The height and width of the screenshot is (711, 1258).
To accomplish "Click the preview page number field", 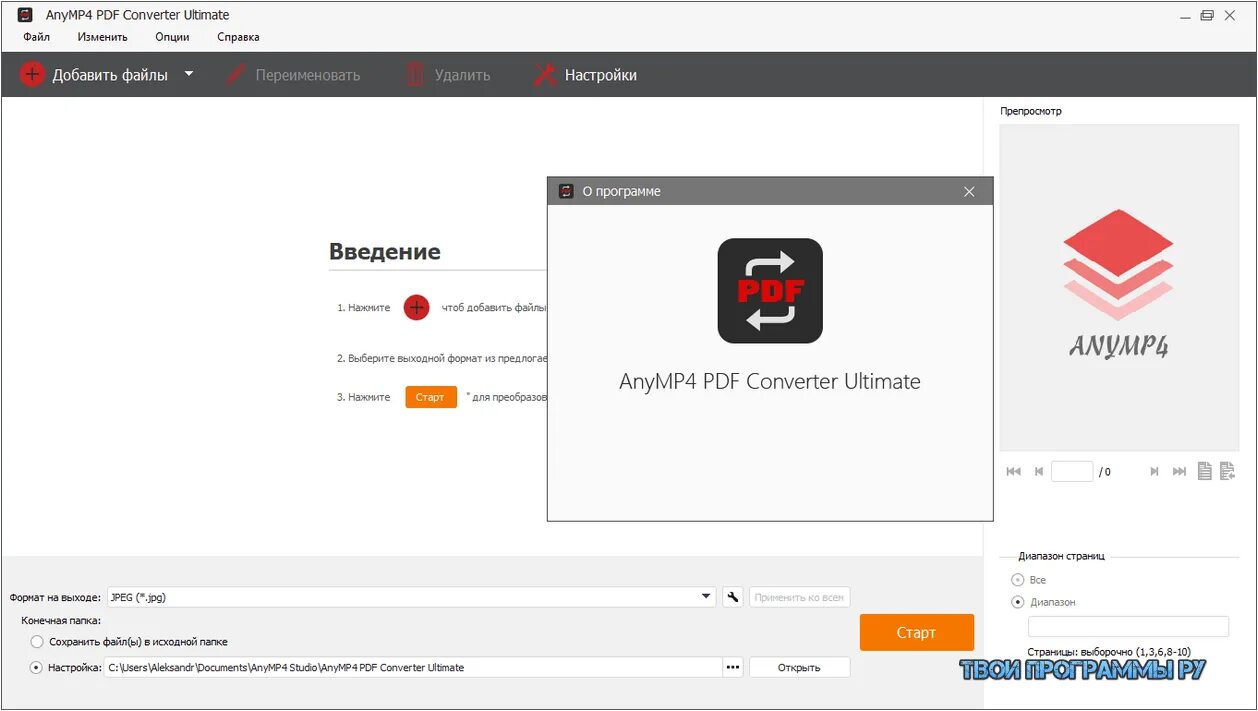I will click(x=1072, y=471).
